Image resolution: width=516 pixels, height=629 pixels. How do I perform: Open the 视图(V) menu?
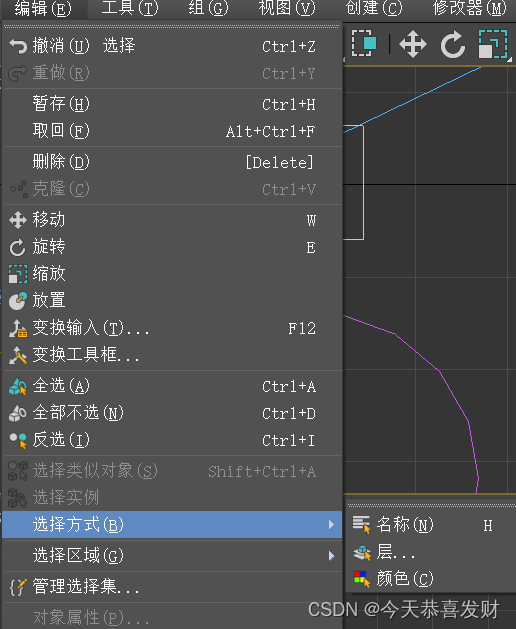point(287,9)
